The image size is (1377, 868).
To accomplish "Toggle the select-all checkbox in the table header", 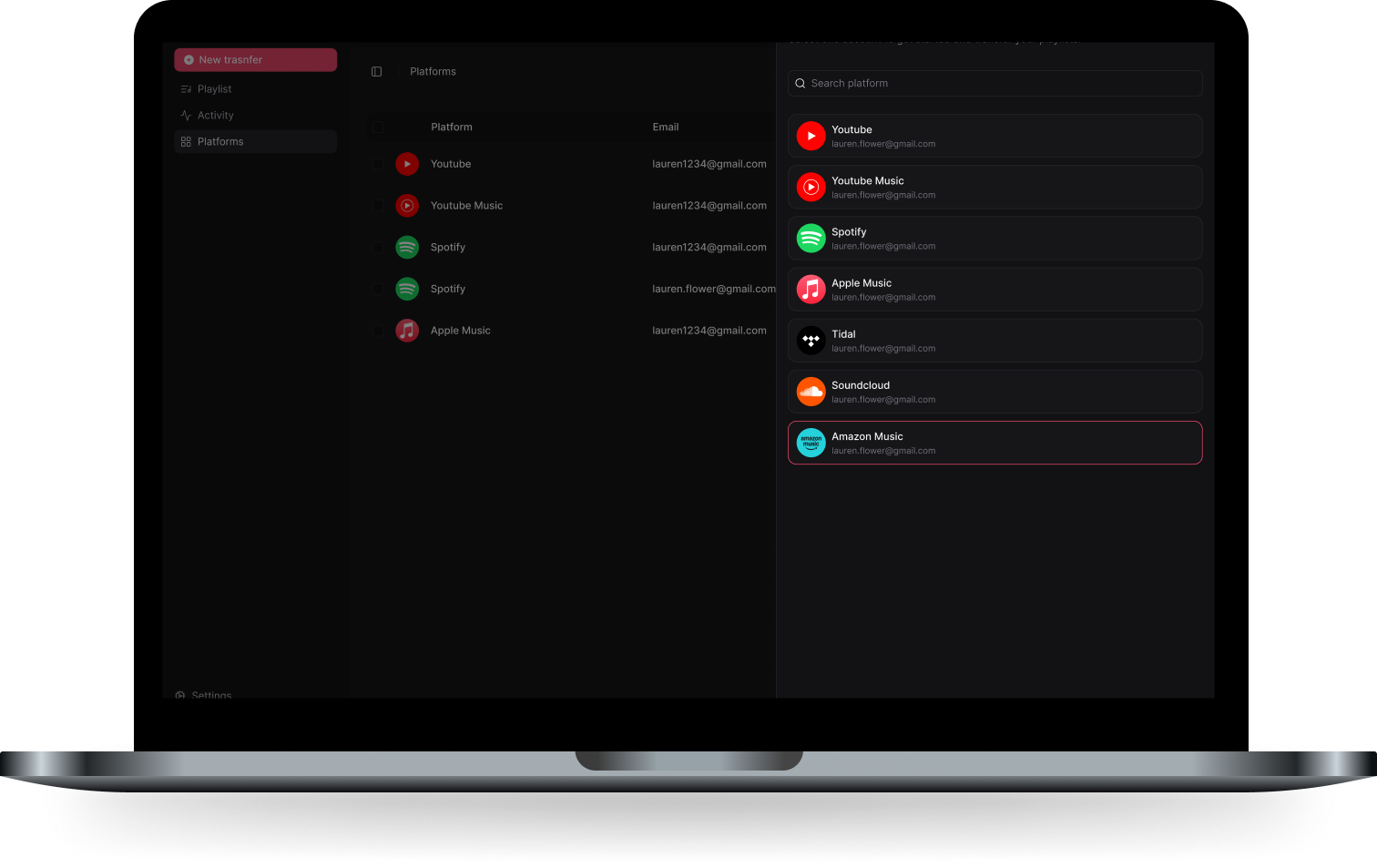I will [x=379, y=127].
